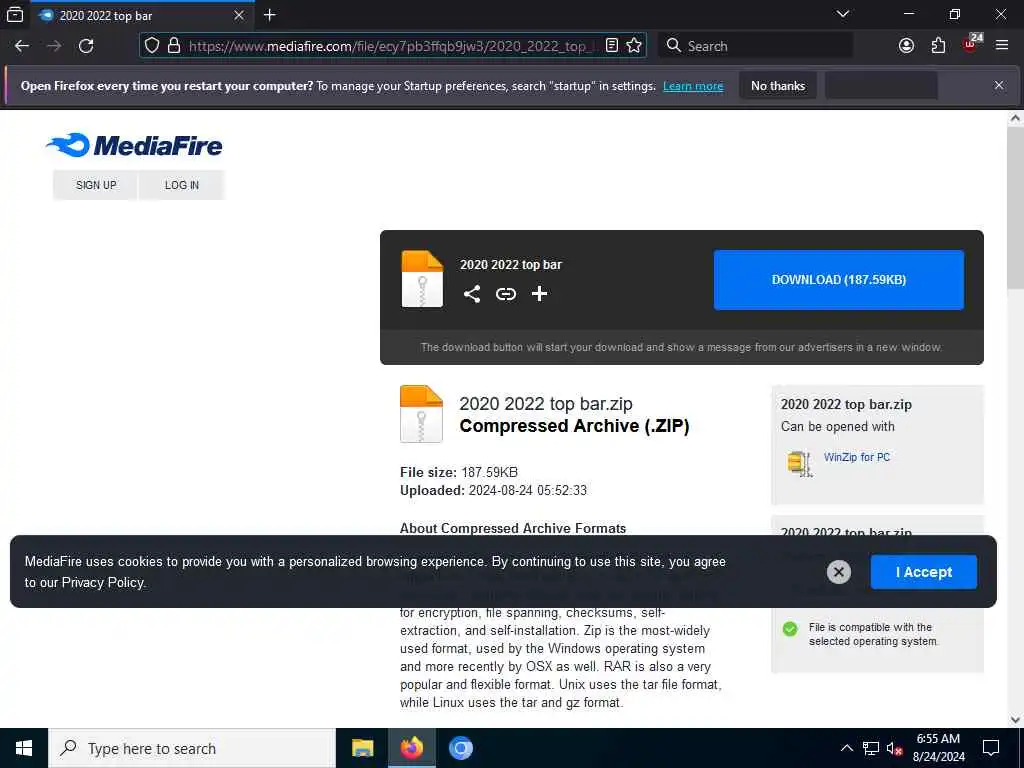Click the Firefox Search box

tap(756, 46)
